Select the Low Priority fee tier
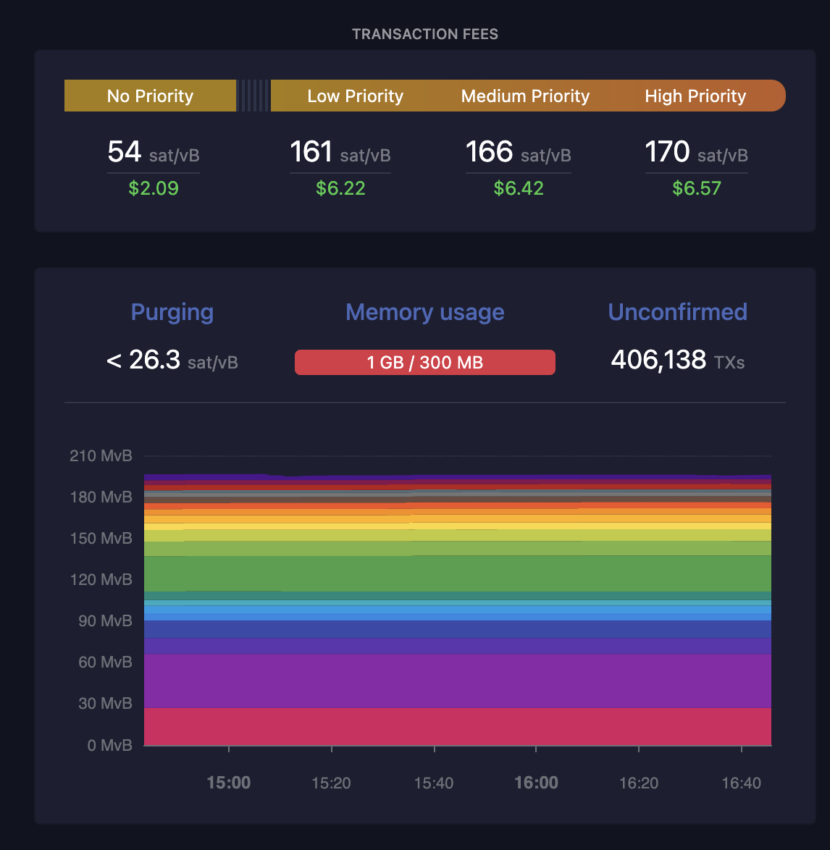Image resolution: width=830 pixels, height=850 pixels. click(x=355, y=96)
